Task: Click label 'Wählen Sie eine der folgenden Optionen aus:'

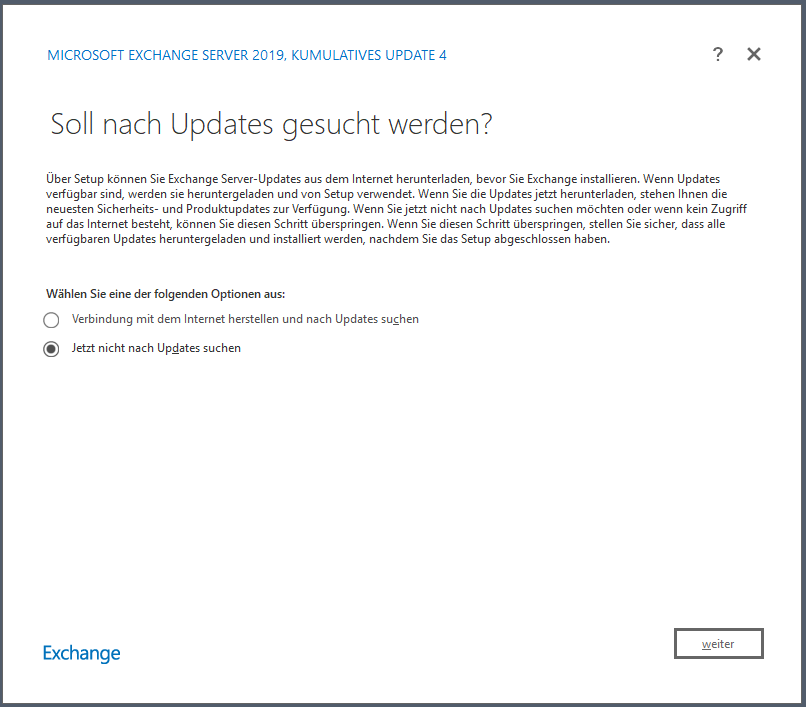Action: (x=166, y=294)
